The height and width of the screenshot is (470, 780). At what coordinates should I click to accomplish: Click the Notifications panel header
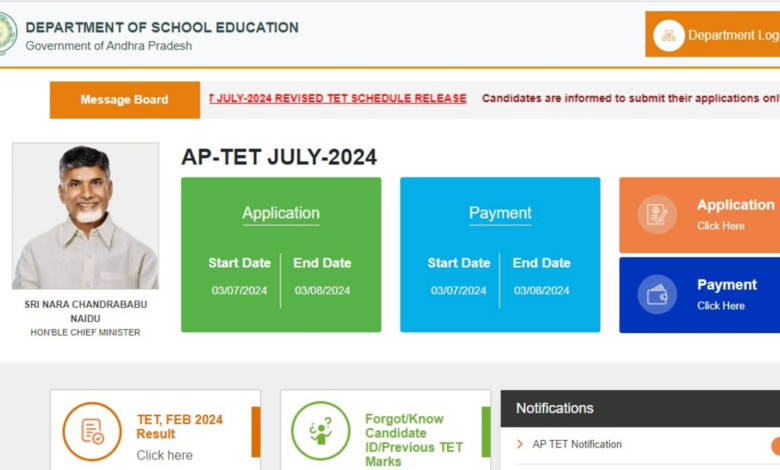point(640,408)
